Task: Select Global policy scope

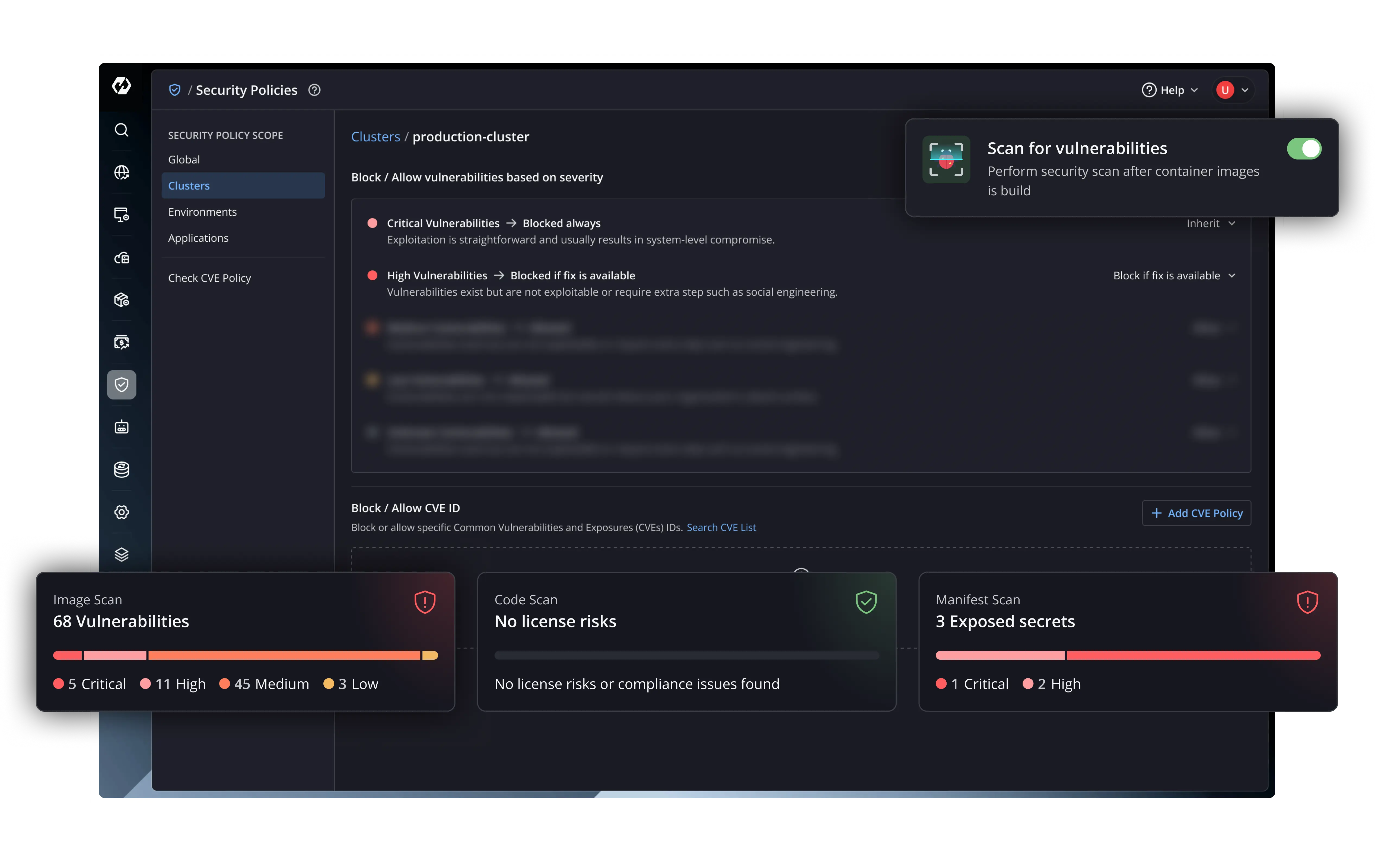Action: [184, 160]
